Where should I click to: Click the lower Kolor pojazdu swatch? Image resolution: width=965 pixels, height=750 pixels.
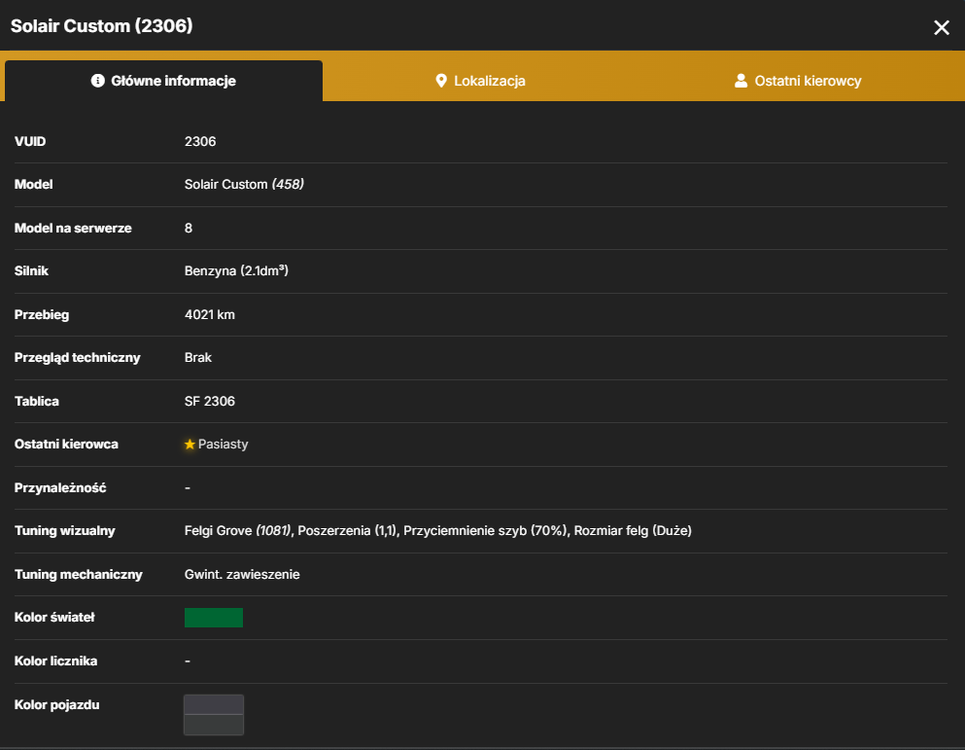214,725
